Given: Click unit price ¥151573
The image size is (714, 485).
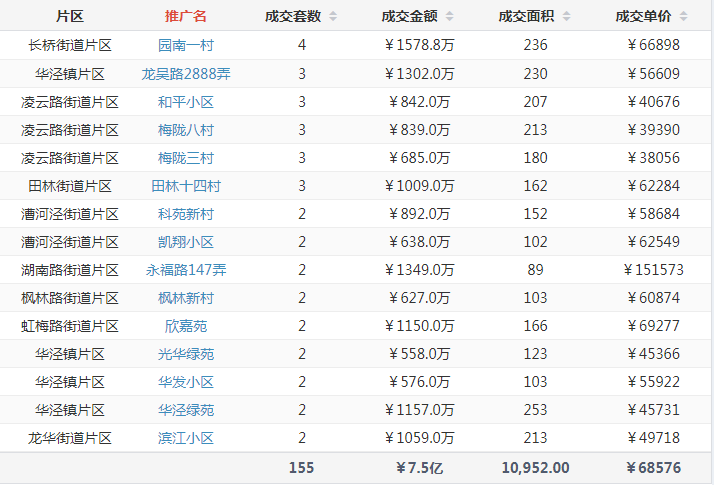Looking at the screenshot, I should click(653, 270).
